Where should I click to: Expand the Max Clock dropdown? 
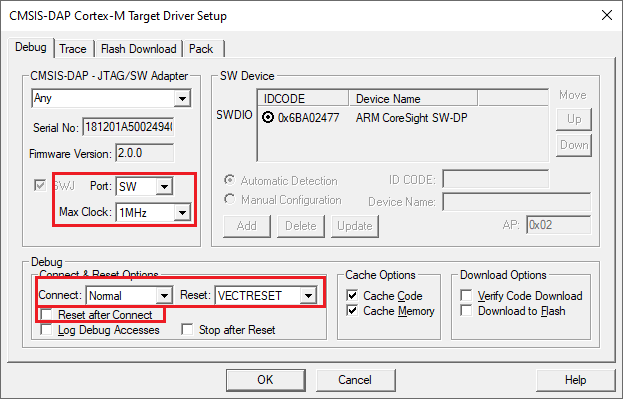(x=153, y=213)
